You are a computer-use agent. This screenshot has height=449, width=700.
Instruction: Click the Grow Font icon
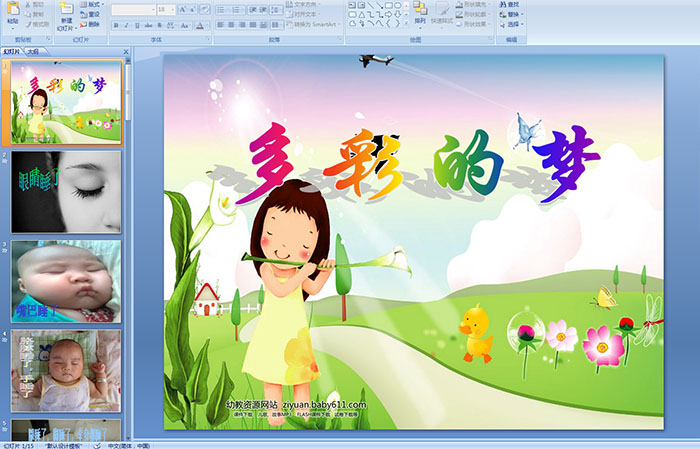click(182, 9)
